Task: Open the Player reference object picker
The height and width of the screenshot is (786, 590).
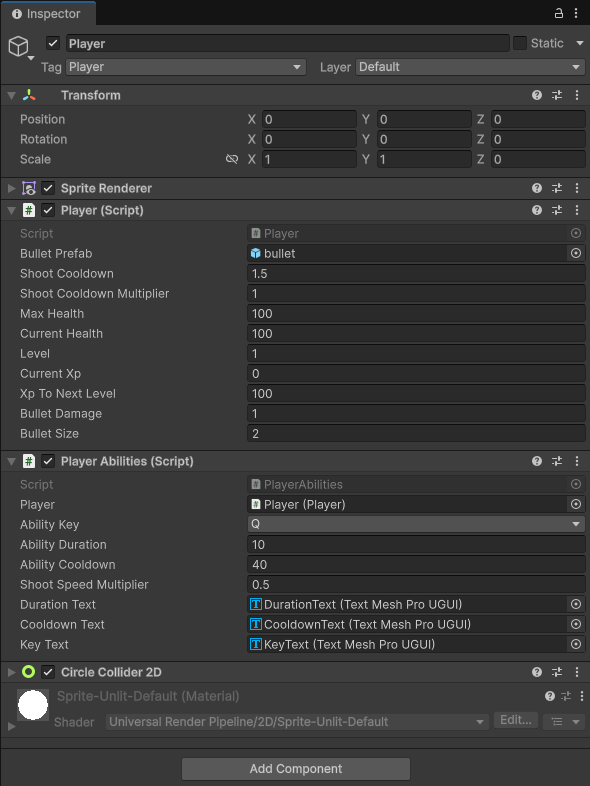Action: (576, 504)
